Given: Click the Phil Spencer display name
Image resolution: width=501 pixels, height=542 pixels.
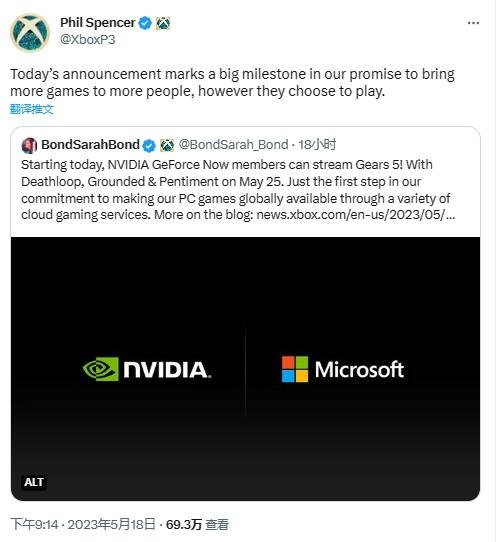Looking at the screenshot, I should 98,23.
